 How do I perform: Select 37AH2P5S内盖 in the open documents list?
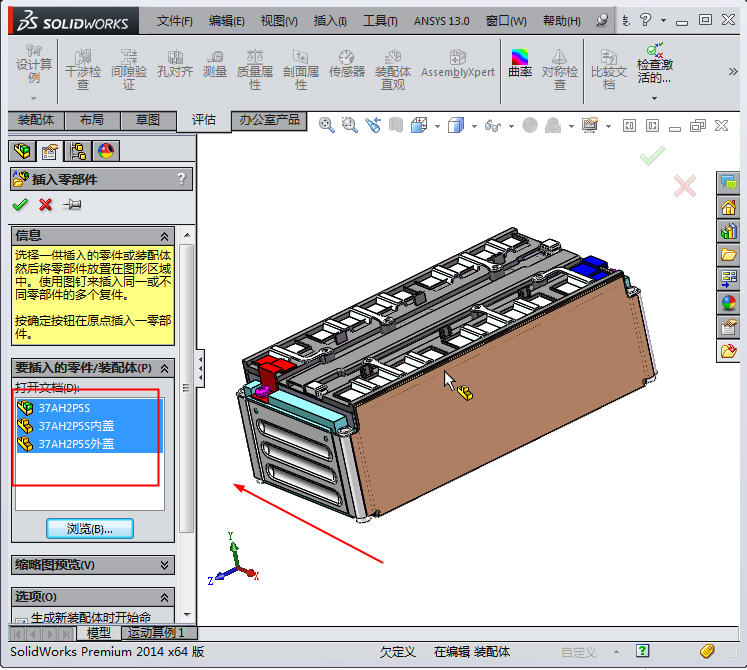tap(76, 425)
